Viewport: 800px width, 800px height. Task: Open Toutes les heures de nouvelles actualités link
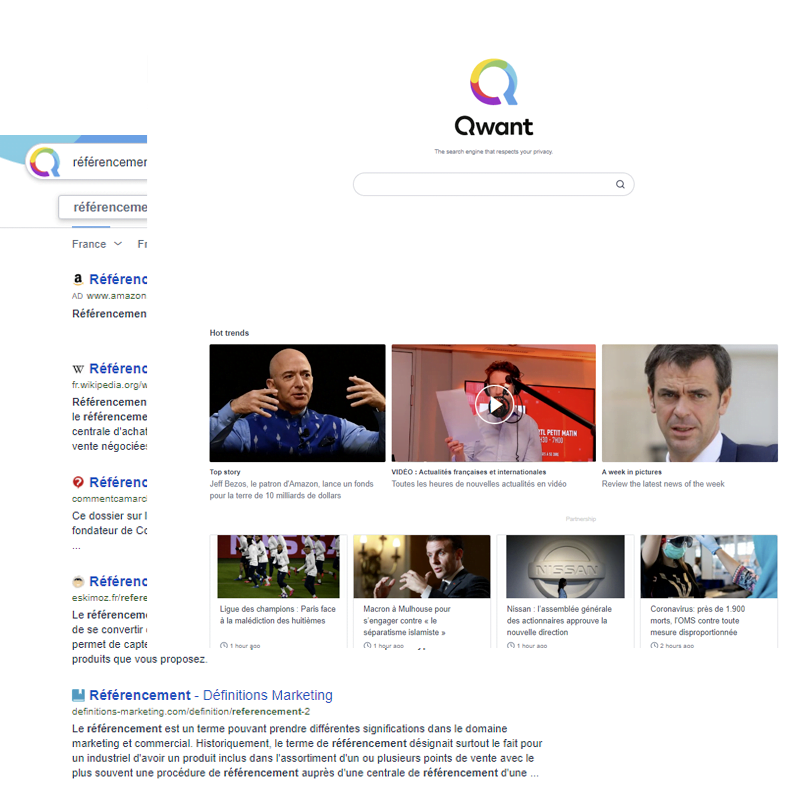click(479, 484)
